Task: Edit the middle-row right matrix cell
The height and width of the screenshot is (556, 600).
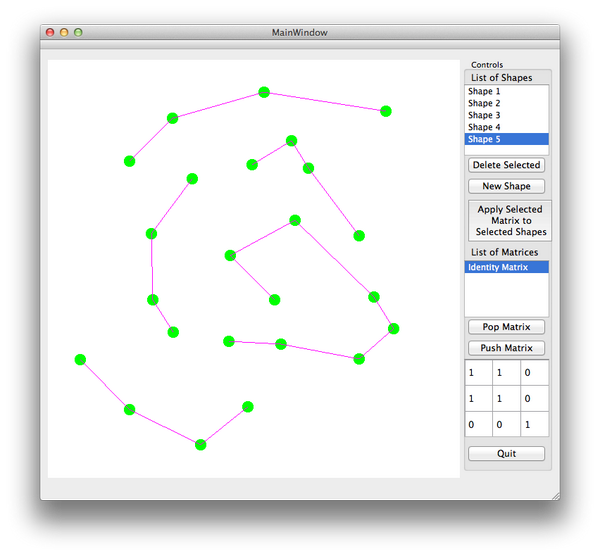Action: (535, 399)
